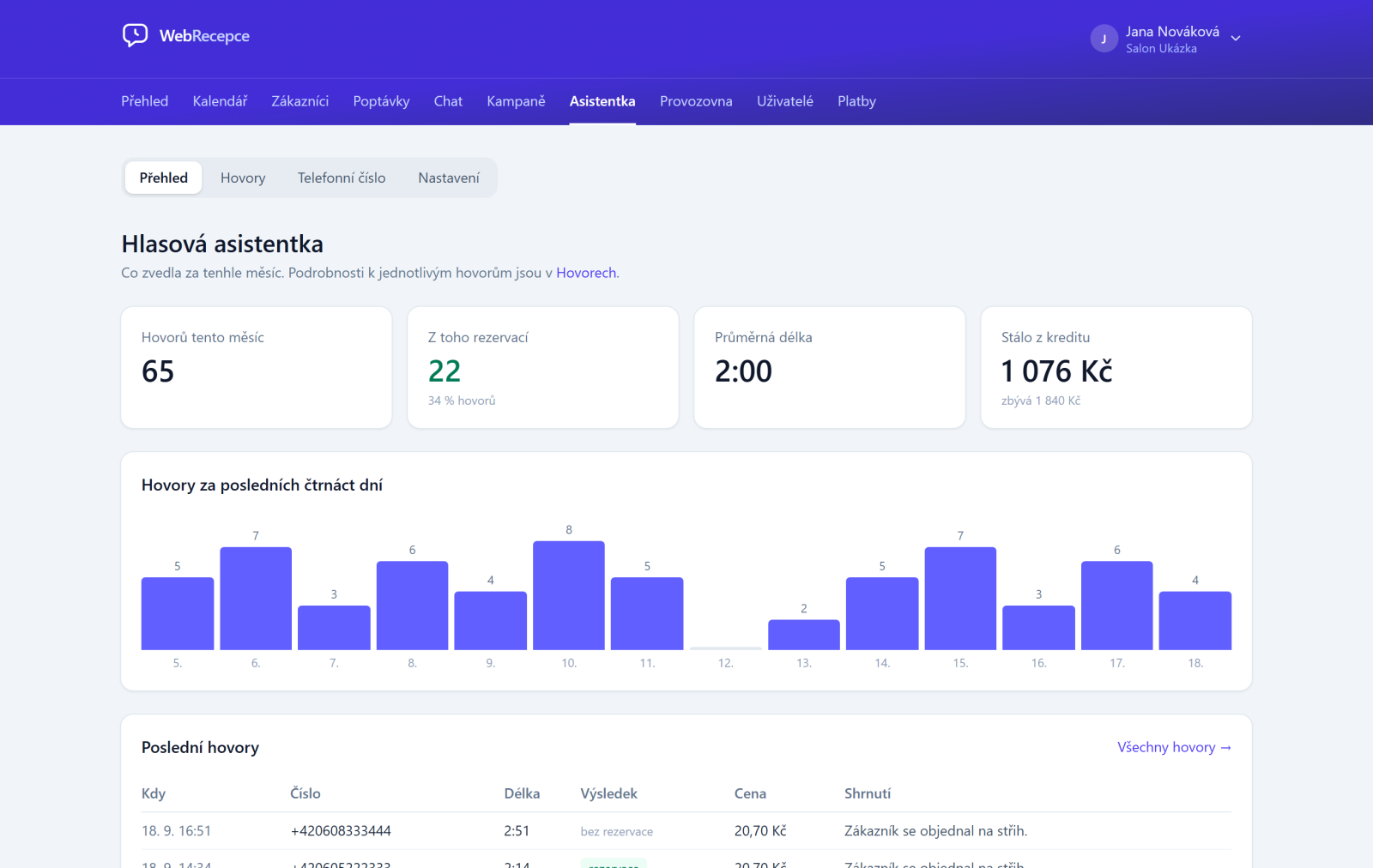This screenshot has height=868, width=1373.
Task: Click the Výsledek column header
Action: 608,793
